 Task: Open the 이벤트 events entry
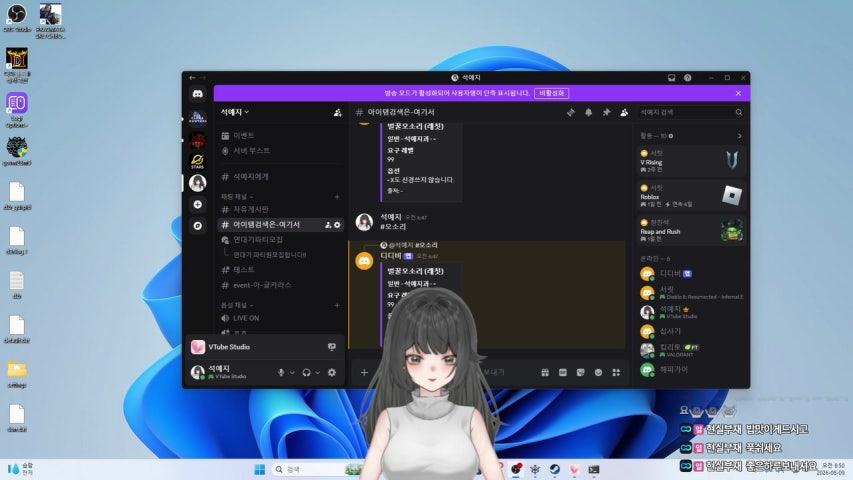pyautogui.click(x=280, y=136)
